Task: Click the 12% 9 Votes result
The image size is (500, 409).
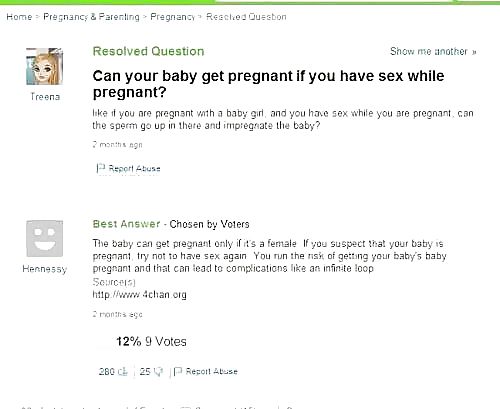Action: click(151, 341)
